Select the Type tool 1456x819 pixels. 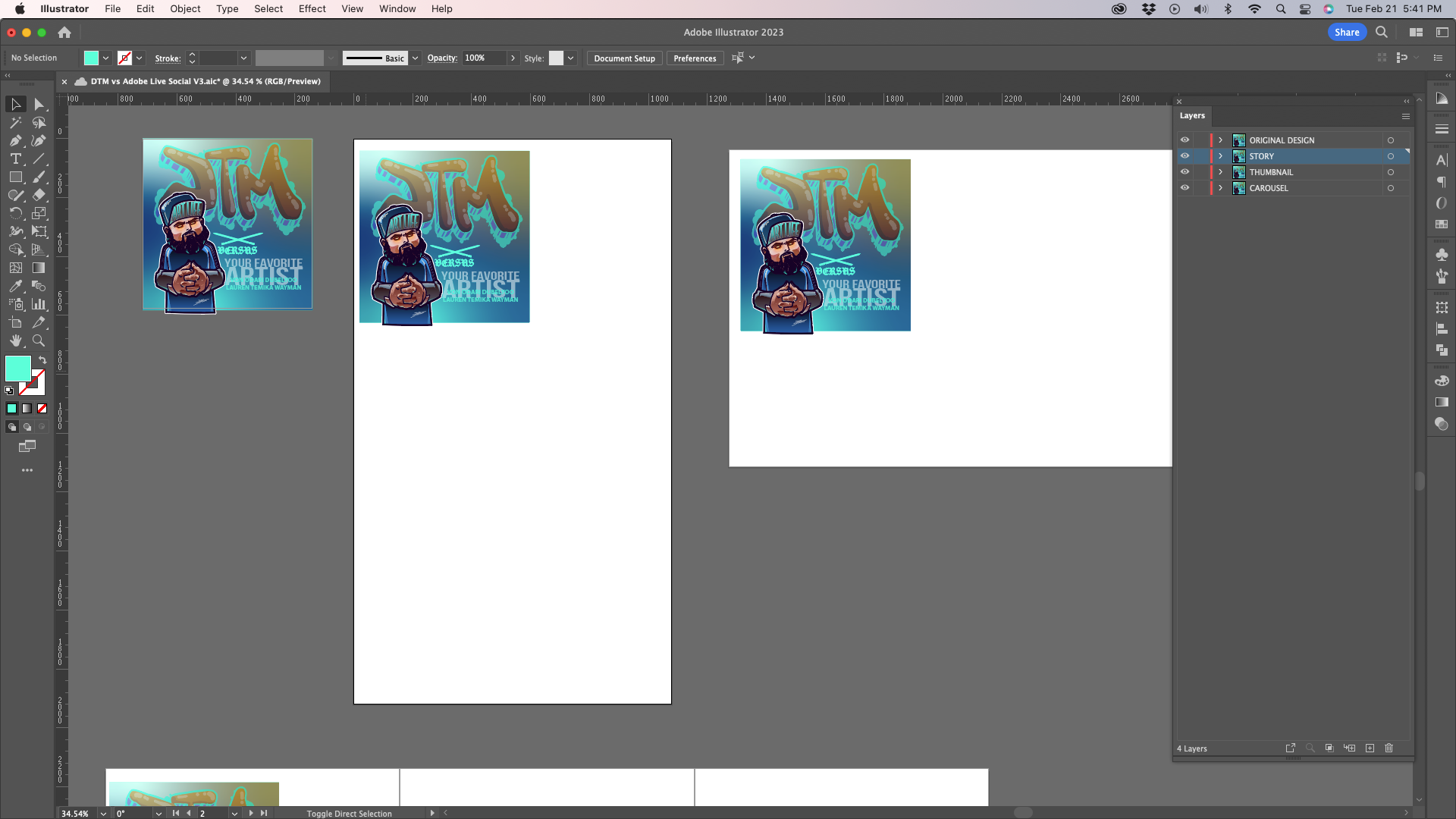(15, 158)
